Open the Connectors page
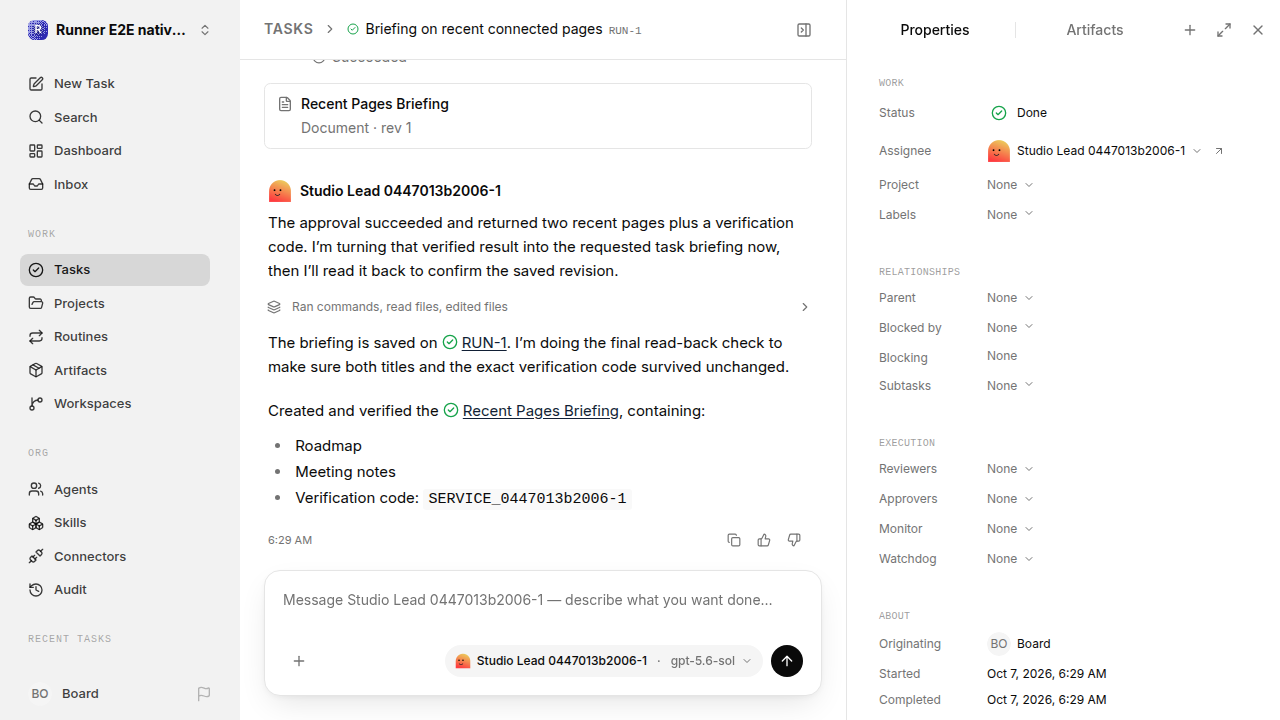This screenshot has width=1280, height=720. [115, 556]
